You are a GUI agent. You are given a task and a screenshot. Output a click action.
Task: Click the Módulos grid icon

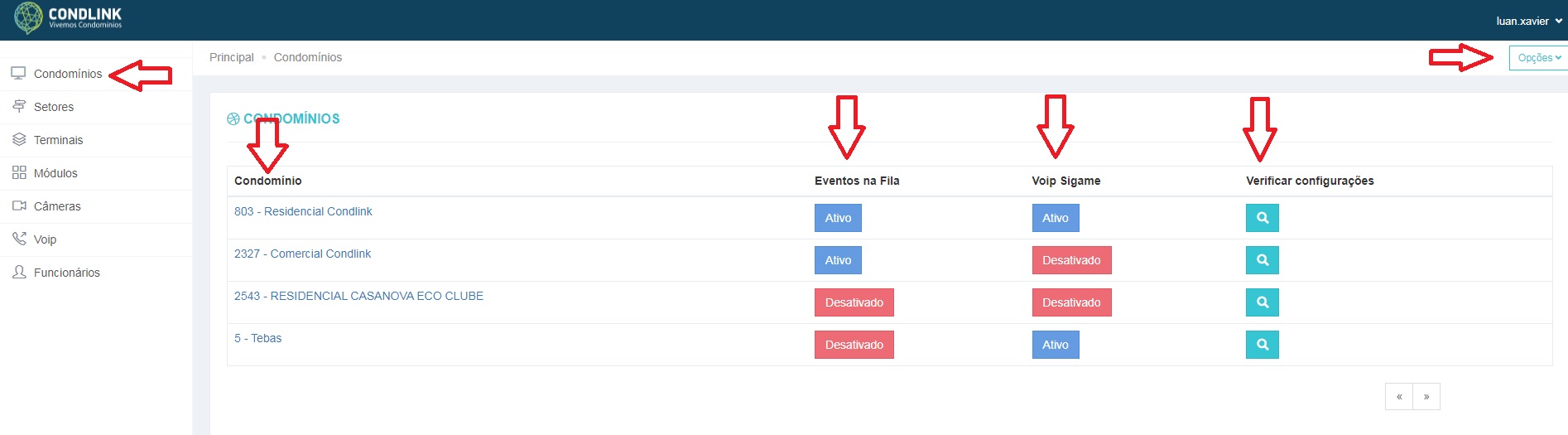click(19, 173)
